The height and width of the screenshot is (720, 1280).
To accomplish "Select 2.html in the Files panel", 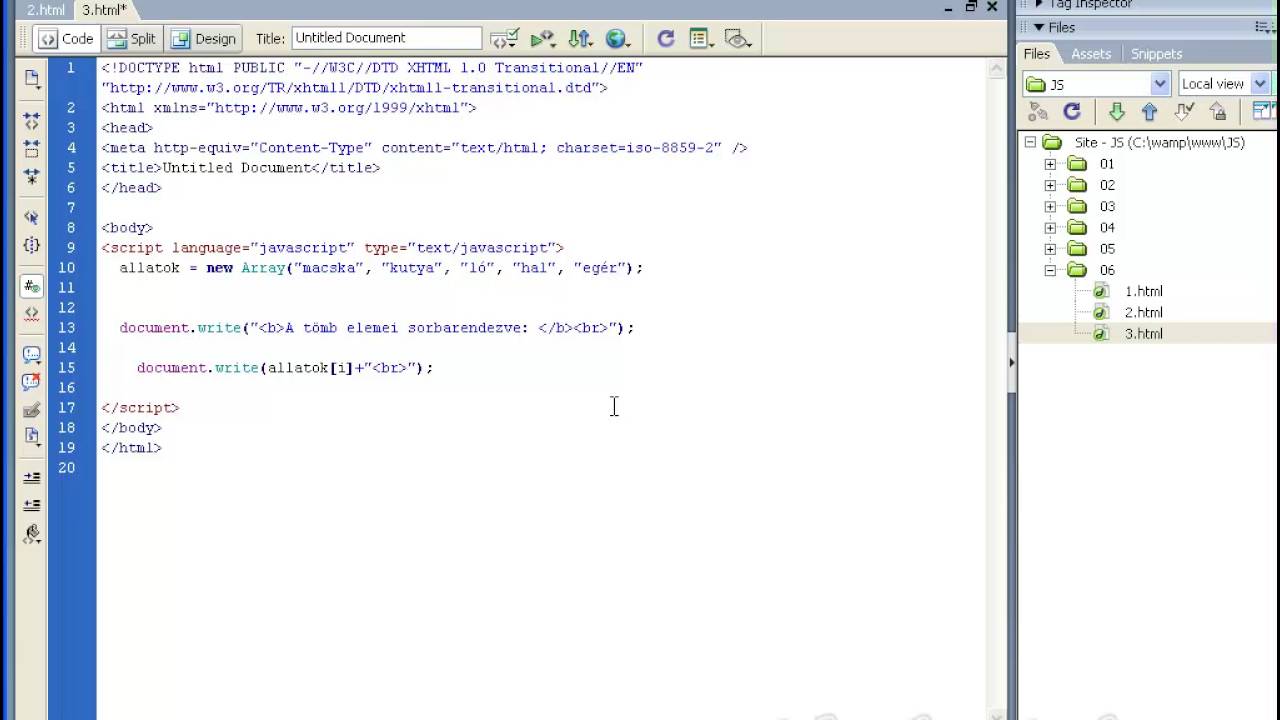I will (x=1143, y=313).
